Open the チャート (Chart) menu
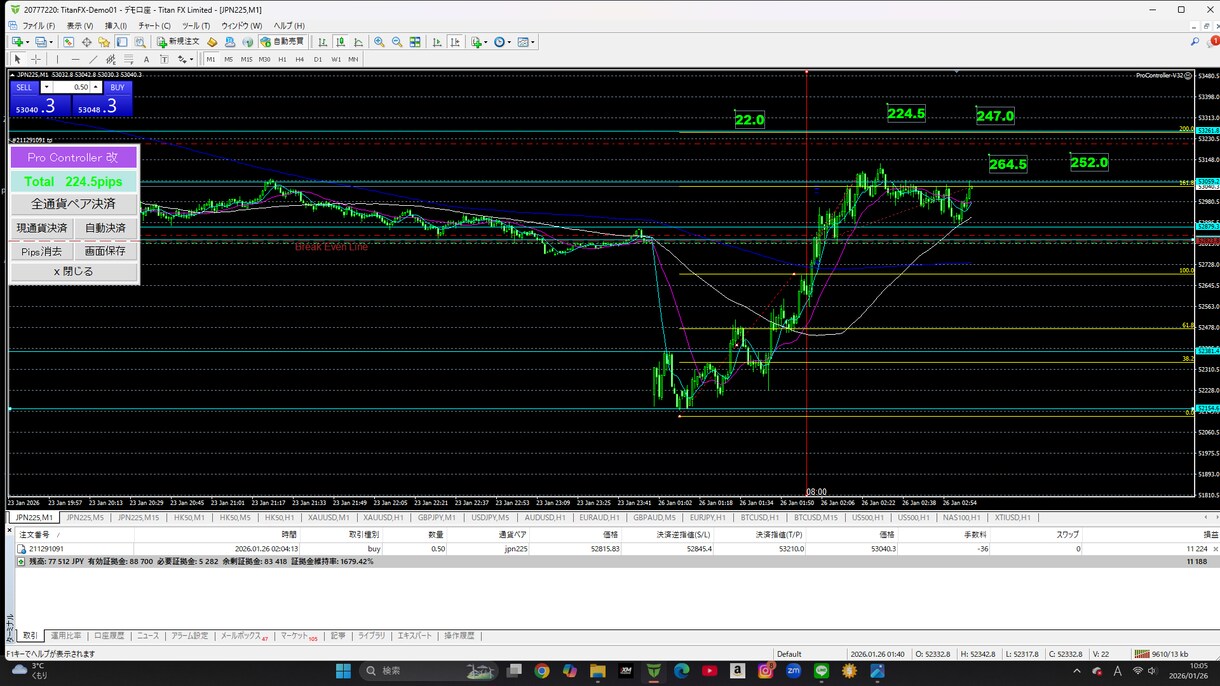 pyautogui.click(x=154, y=26)
